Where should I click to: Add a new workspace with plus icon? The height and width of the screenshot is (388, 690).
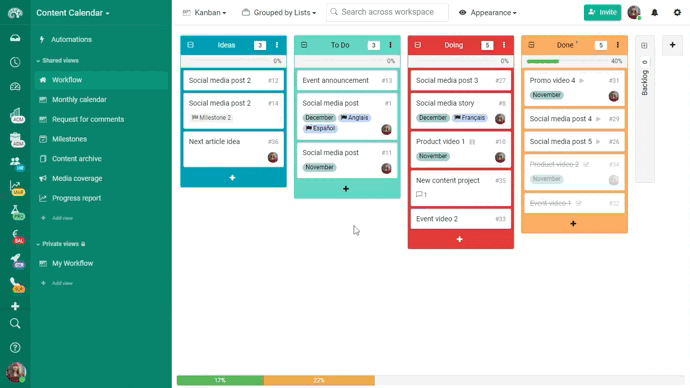tap(15, 306)
